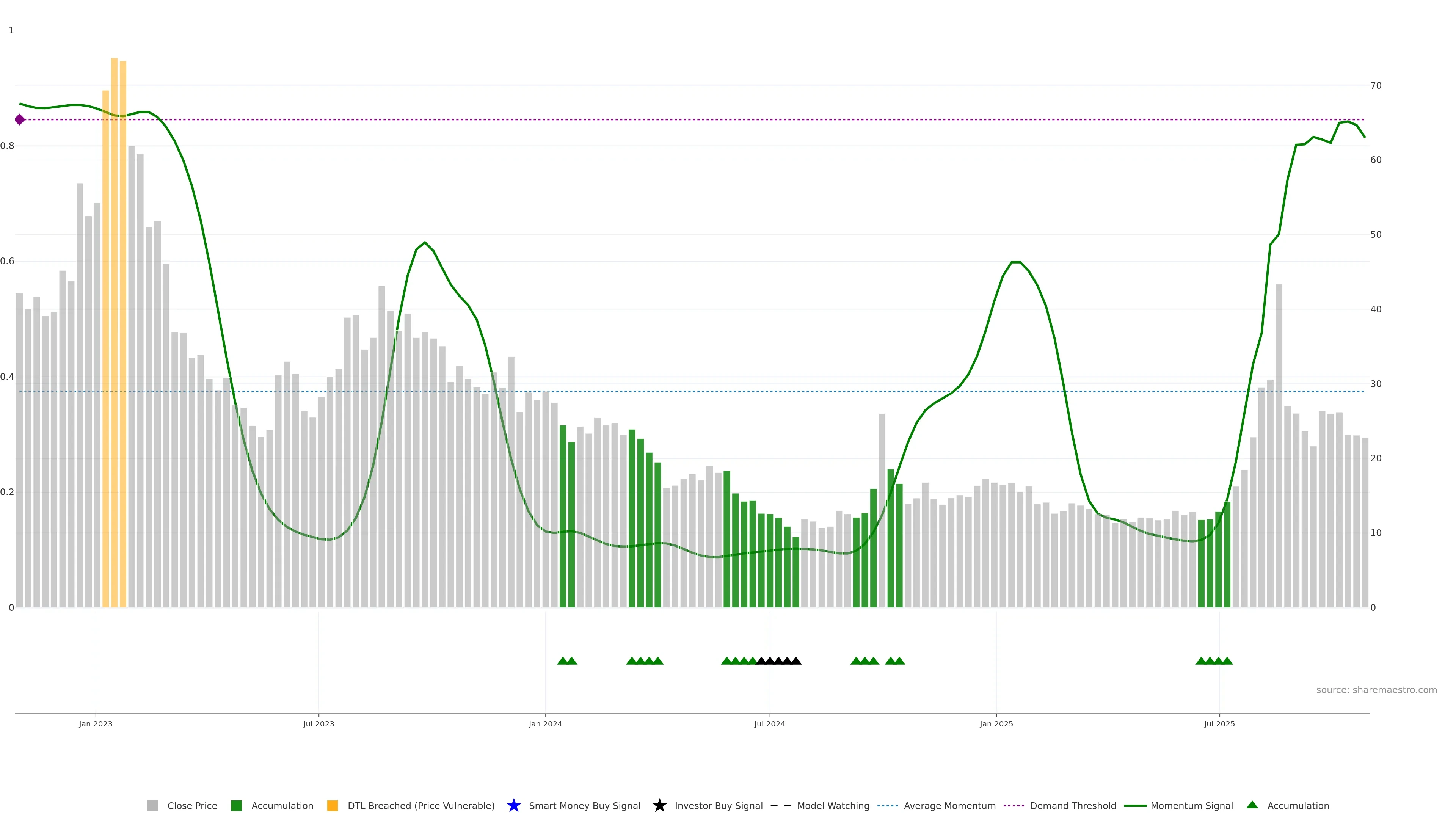Toggle the Close Price legend label
1456x819 pixels.
(192, 805)
